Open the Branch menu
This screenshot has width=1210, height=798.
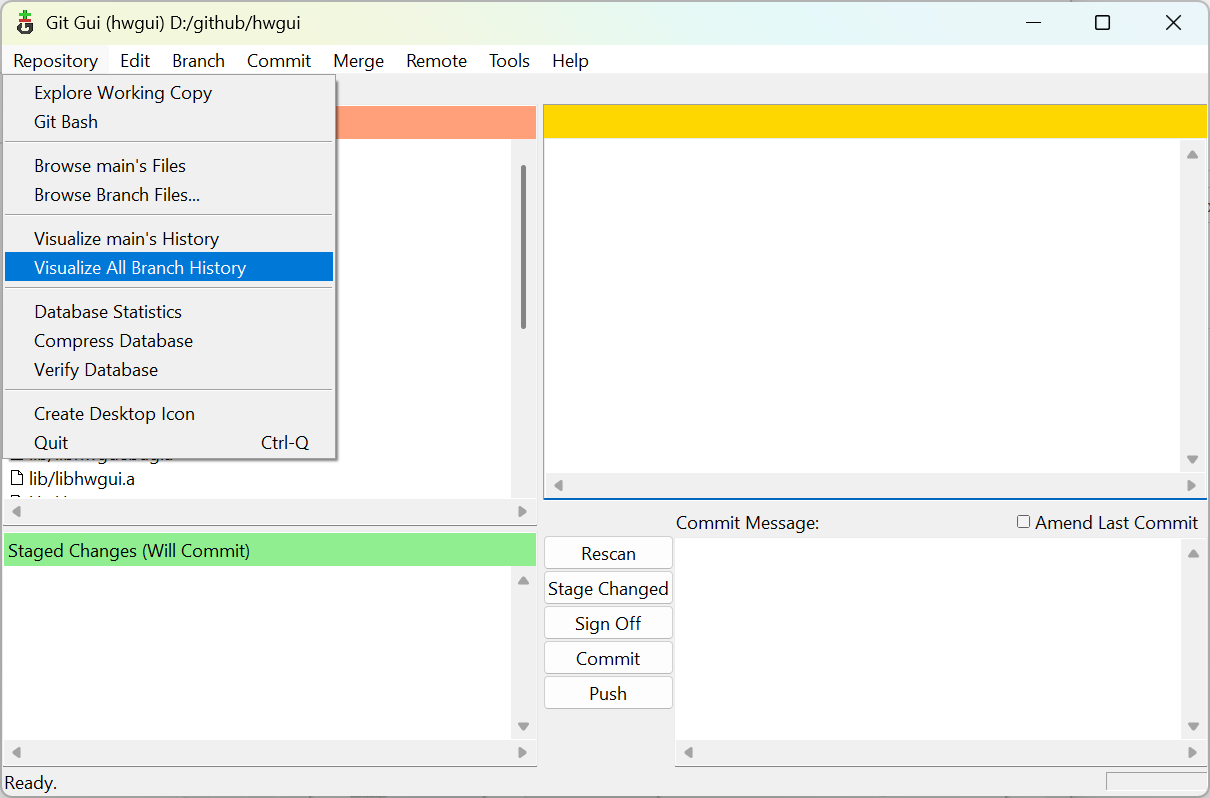coord(198,61)
